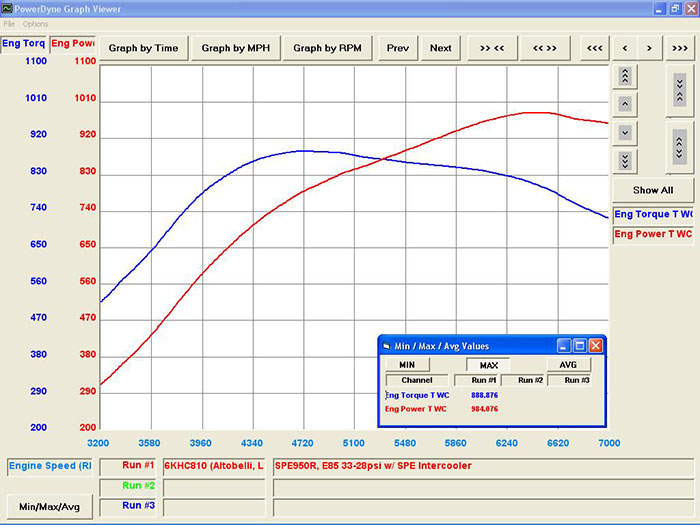Click the Eng Power T WC value 984.076
This screenshot has width=700, height=525.
484,409
